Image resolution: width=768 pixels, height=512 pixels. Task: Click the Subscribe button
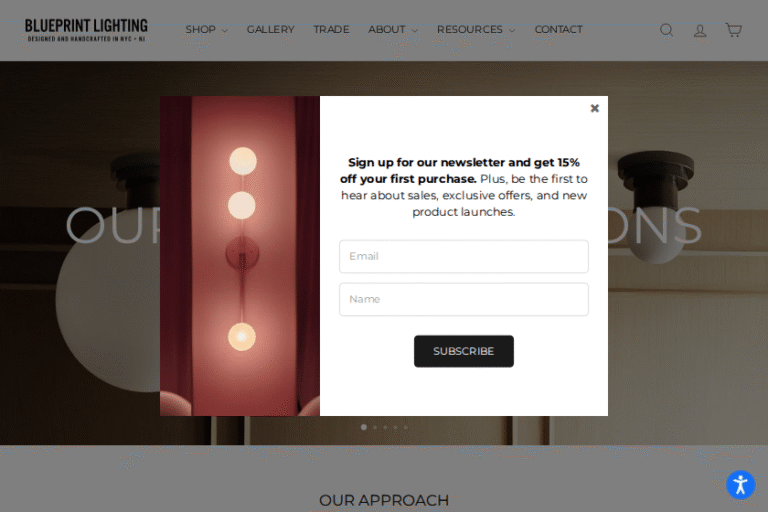(464, 351)
